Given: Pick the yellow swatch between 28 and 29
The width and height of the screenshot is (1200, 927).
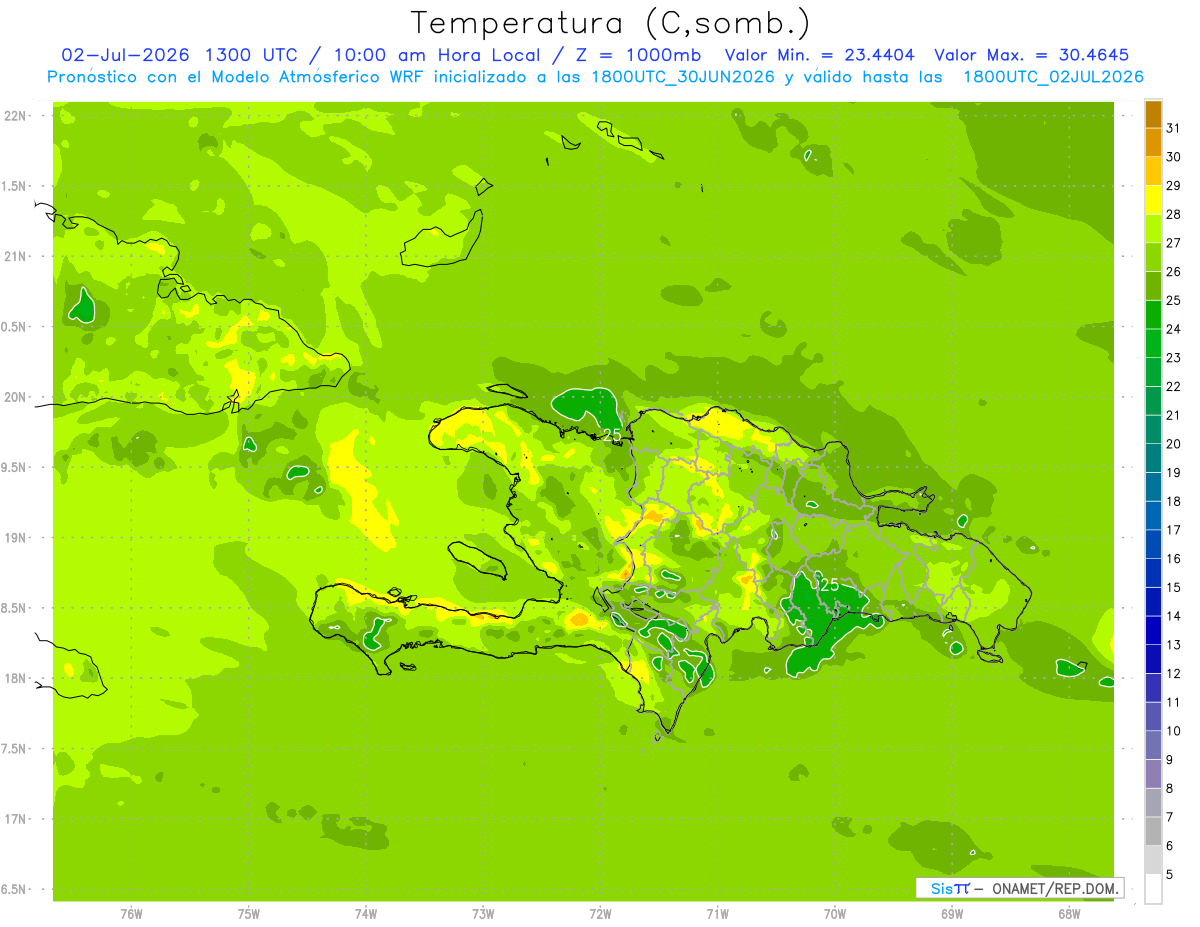Looking at the screenshot, I should click(x=1153, y=200).
